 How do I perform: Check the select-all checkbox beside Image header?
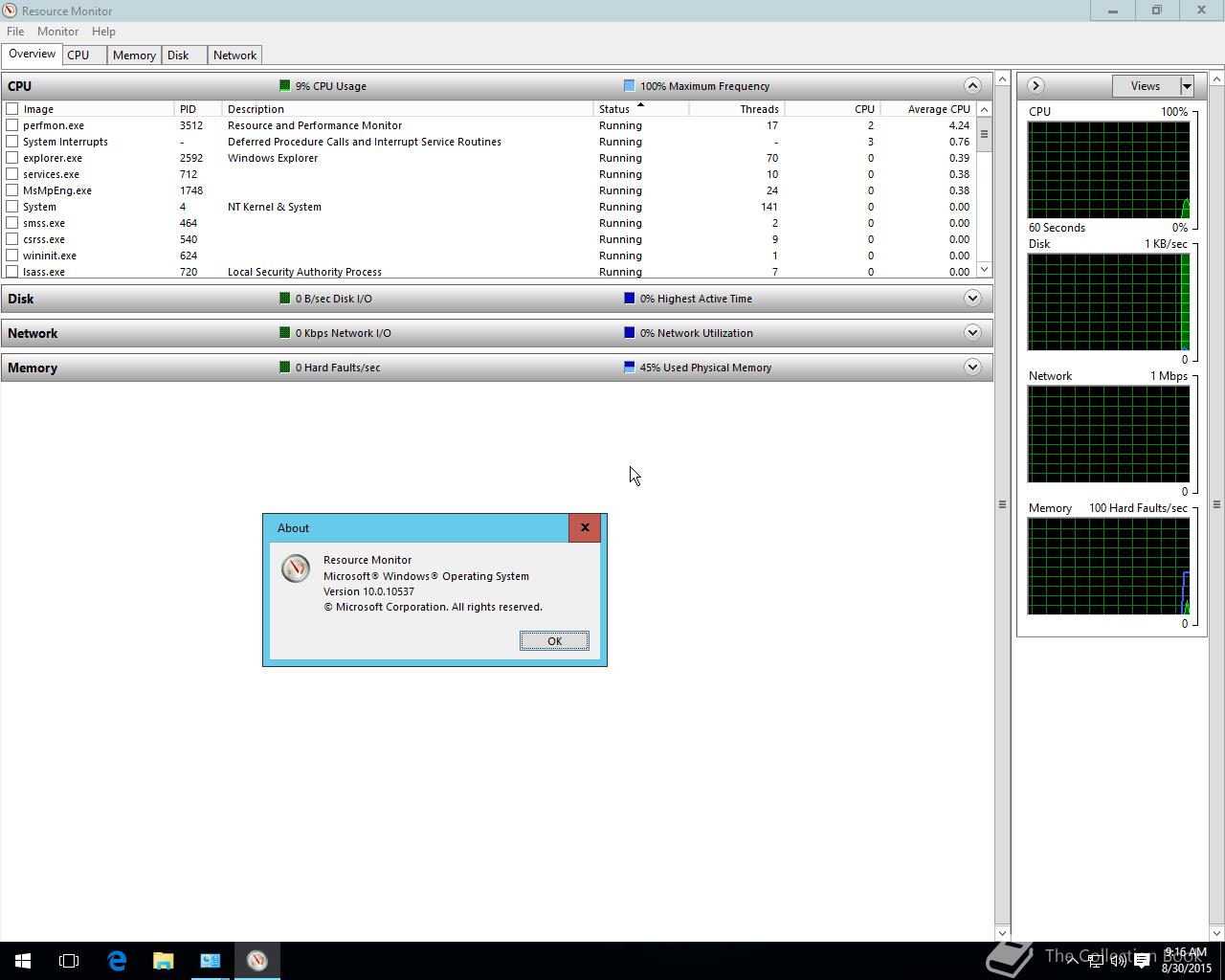click(x=12, y=109)
